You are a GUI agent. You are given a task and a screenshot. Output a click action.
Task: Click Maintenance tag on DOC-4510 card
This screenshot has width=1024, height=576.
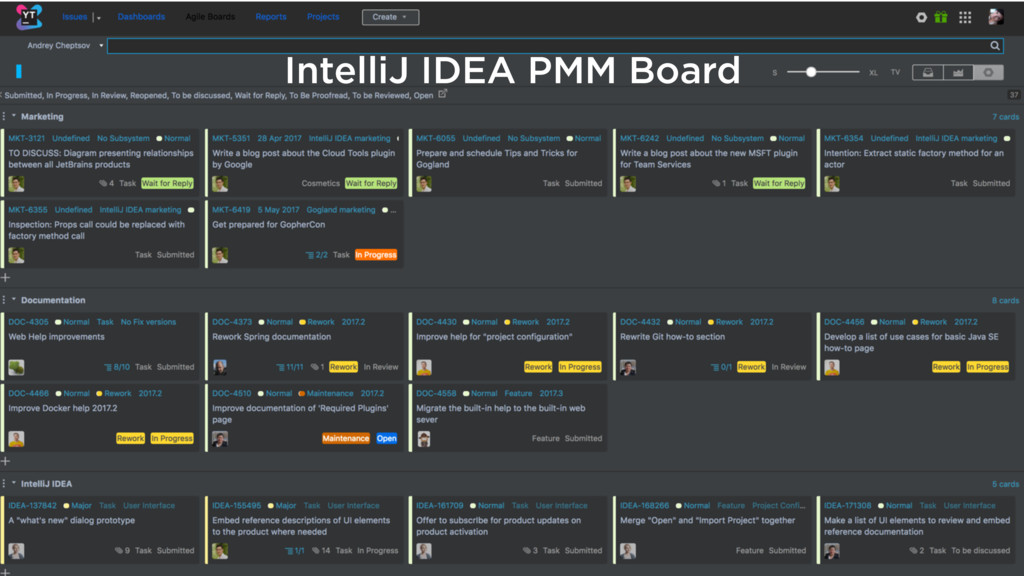(x=345, y=438)
